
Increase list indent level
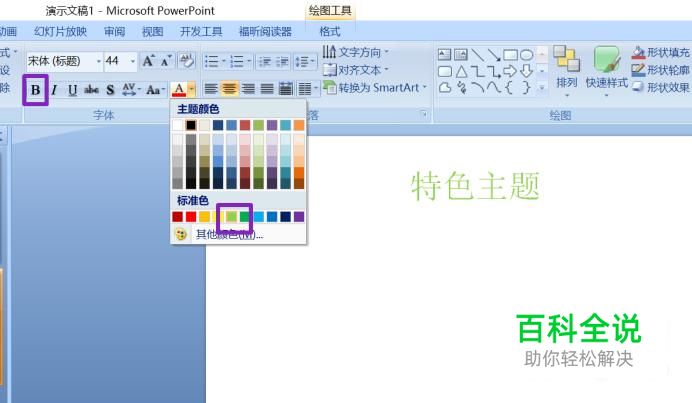(x=282, y=61)
